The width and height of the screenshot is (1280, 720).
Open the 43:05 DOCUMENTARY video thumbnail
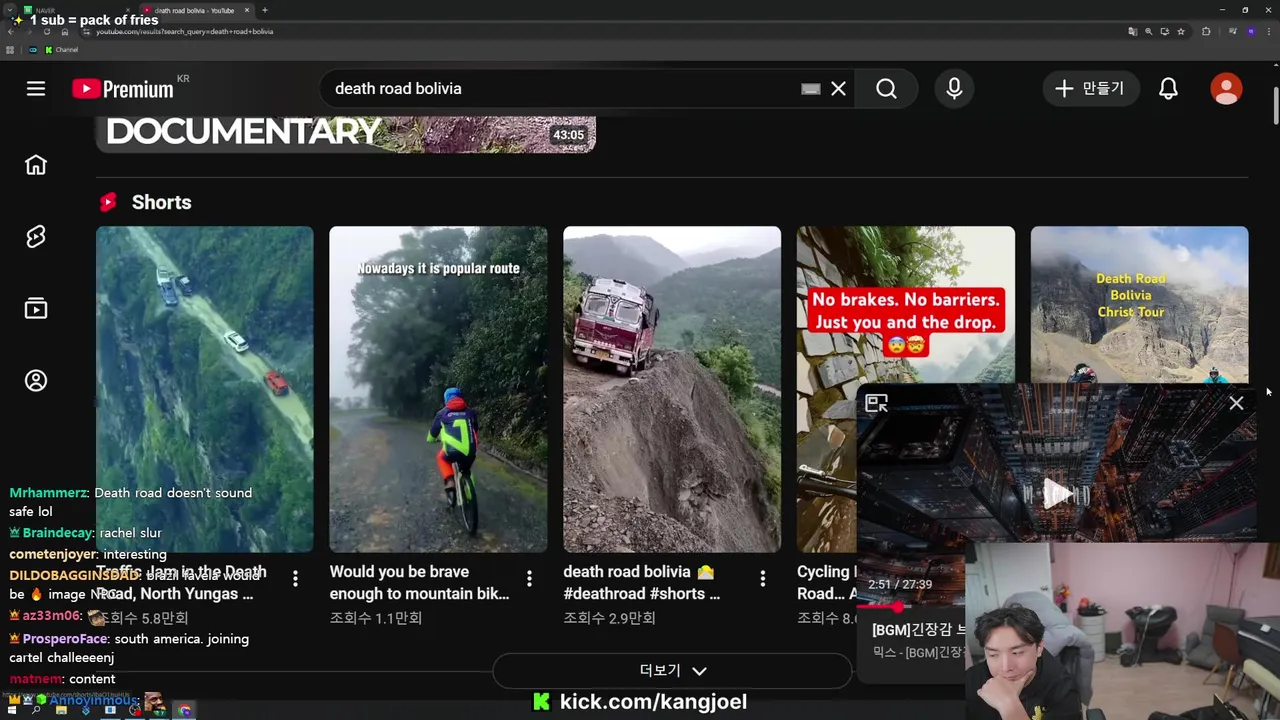(345, 134)
